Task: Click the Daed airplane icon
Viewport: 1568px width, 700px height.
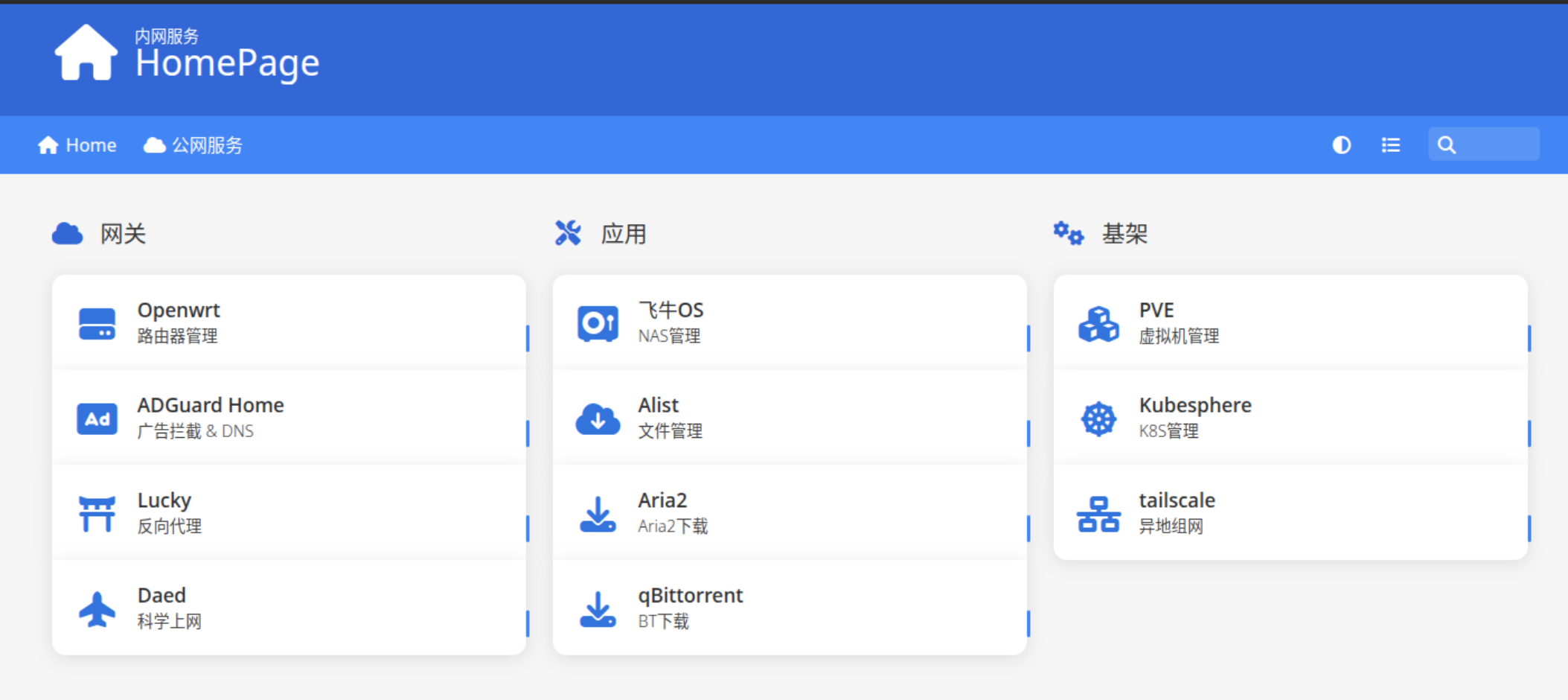Action: coord(97,609)
